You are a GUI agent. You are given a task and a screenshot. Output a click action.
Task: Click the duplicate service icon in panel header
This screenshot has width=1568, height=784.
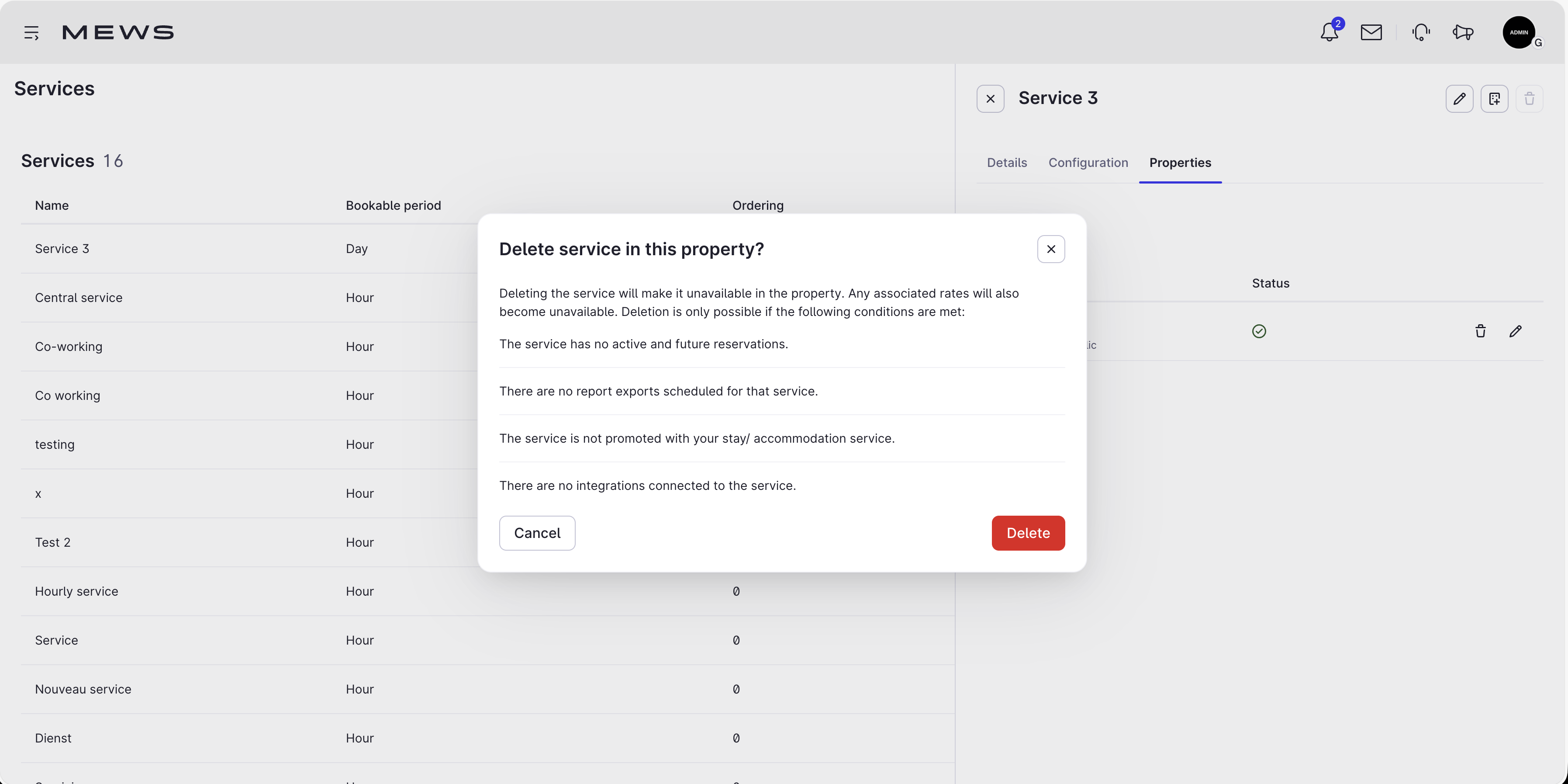point(1494,99)
